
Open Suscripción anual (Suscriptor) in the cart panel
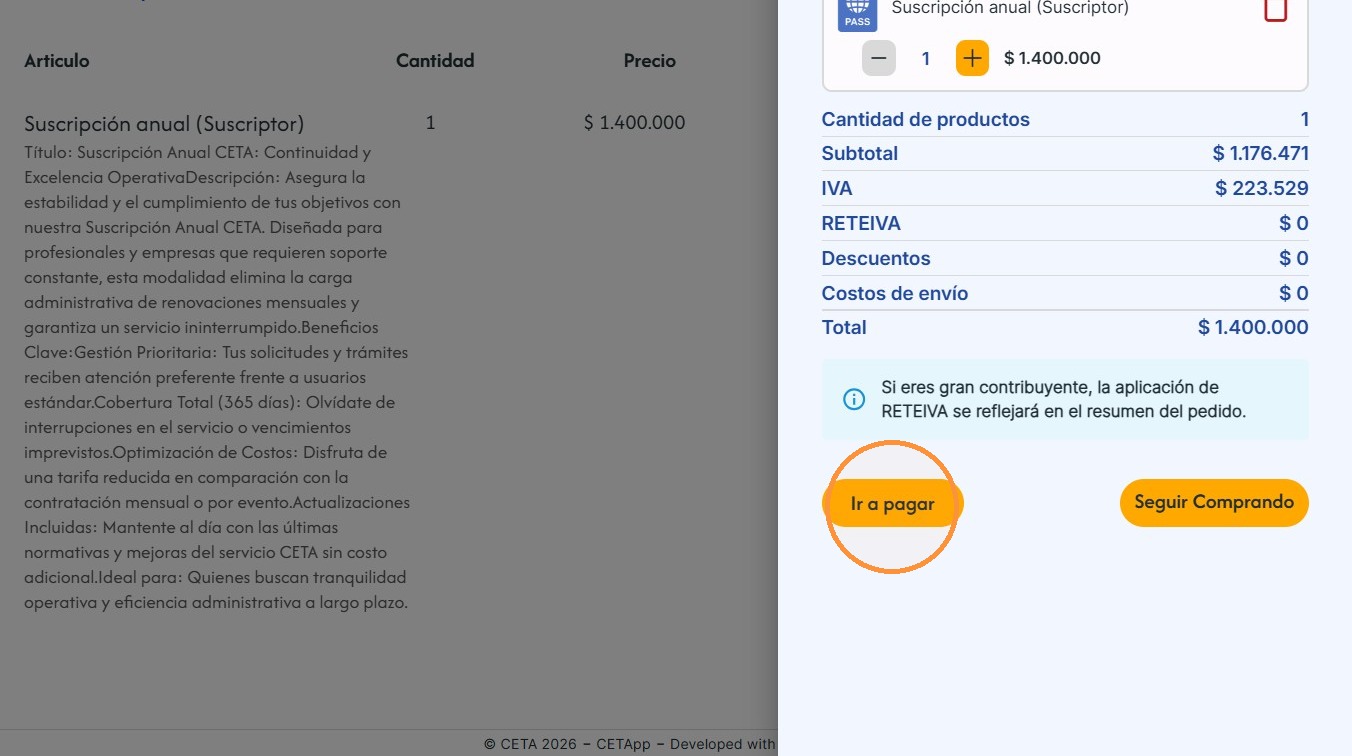point(1010,8)
